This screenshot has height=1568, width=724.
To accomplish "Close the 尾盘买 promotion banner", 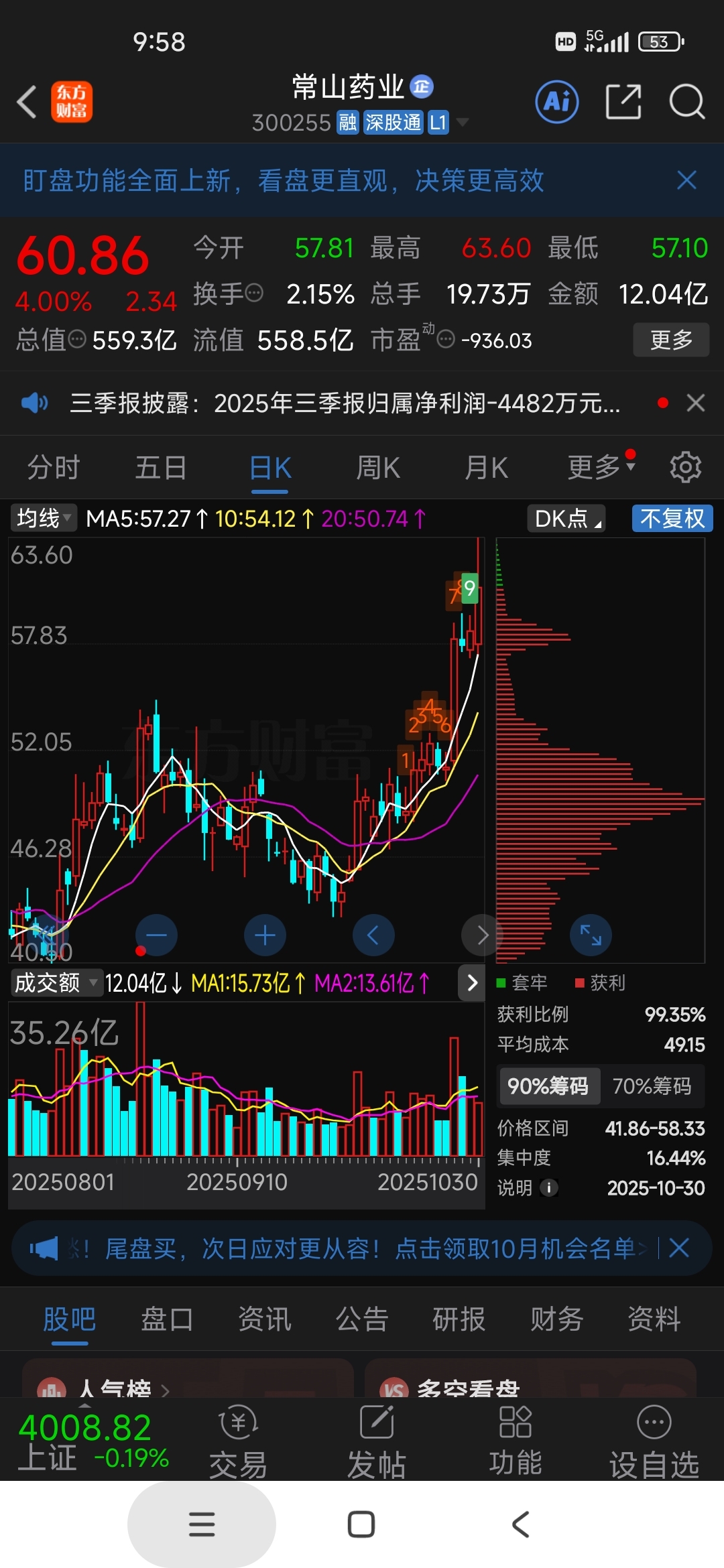I will coord(679,1248).
